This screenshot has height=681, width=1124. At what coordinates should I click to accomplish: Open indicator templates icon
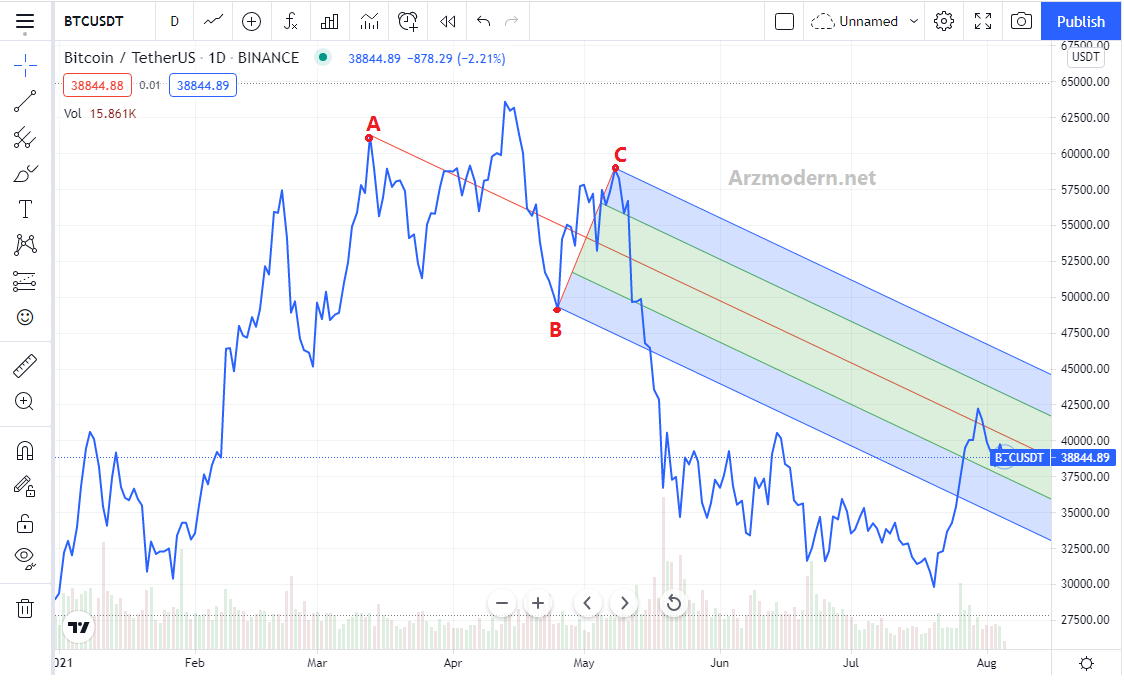pos(369,22)
